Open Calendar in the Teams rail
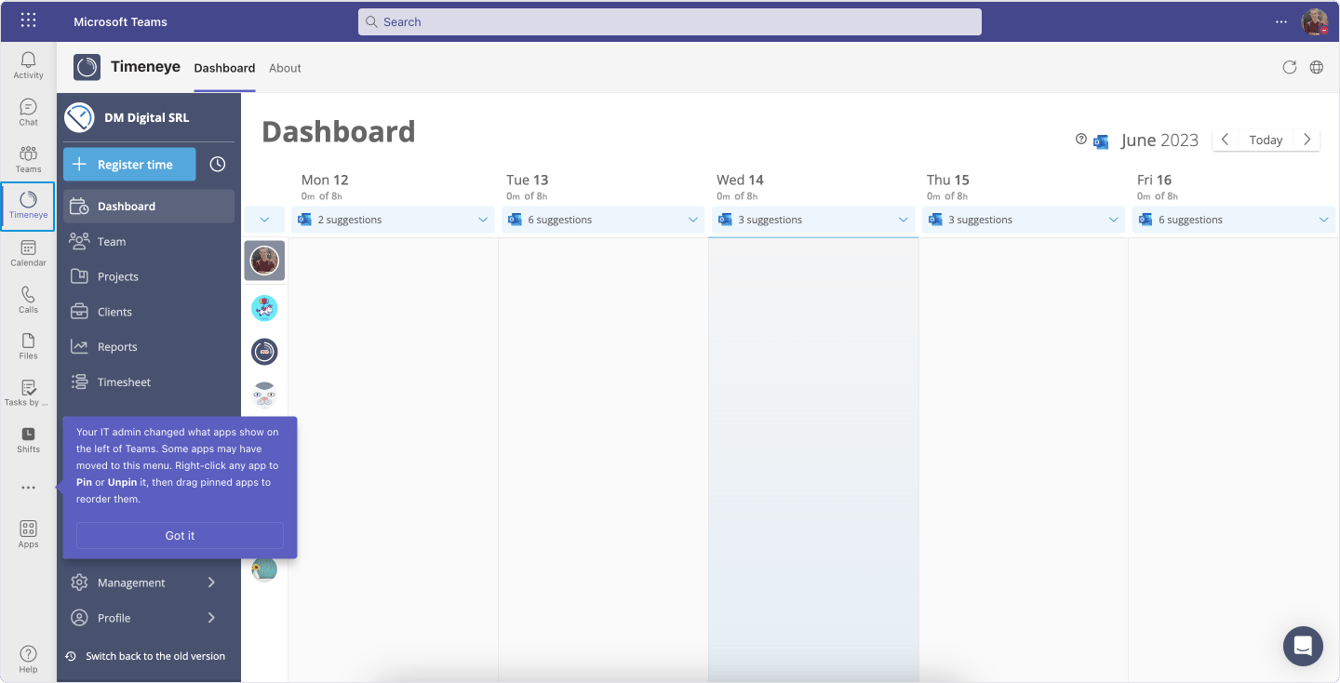 pos(28,254)
